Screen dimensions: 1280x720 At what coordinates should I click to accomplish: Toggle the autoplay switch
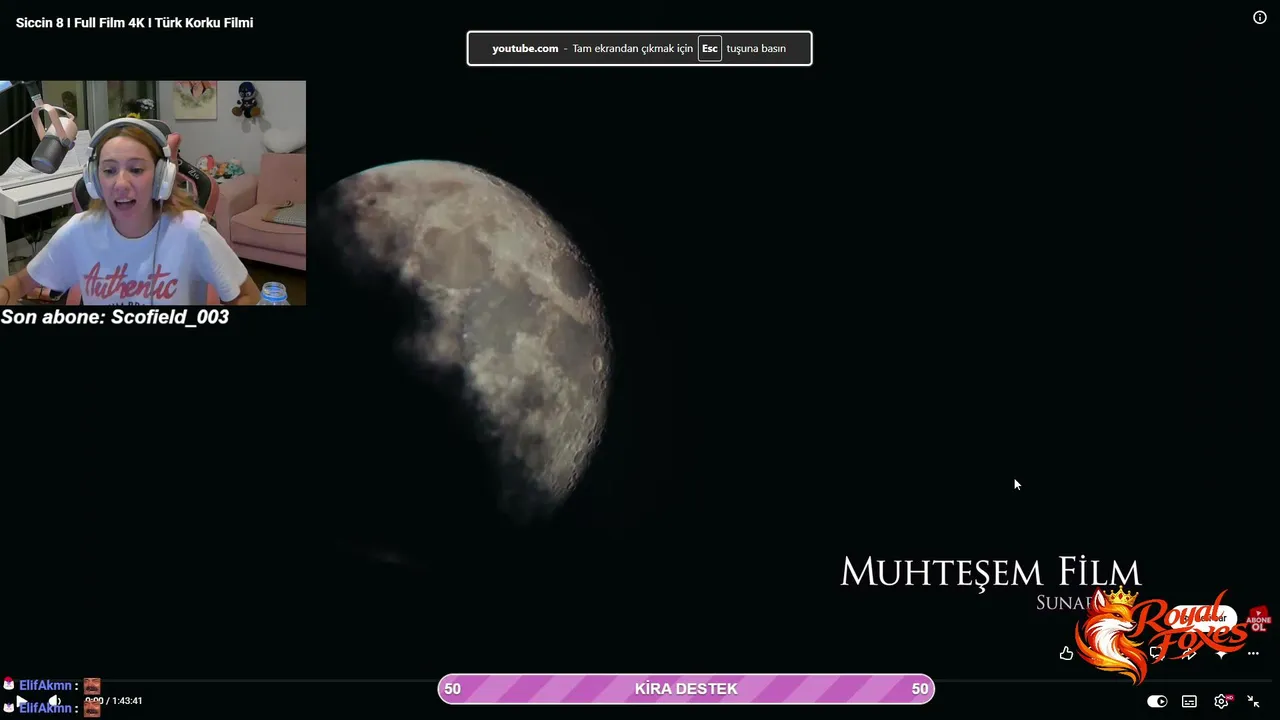coord(1157,701)
